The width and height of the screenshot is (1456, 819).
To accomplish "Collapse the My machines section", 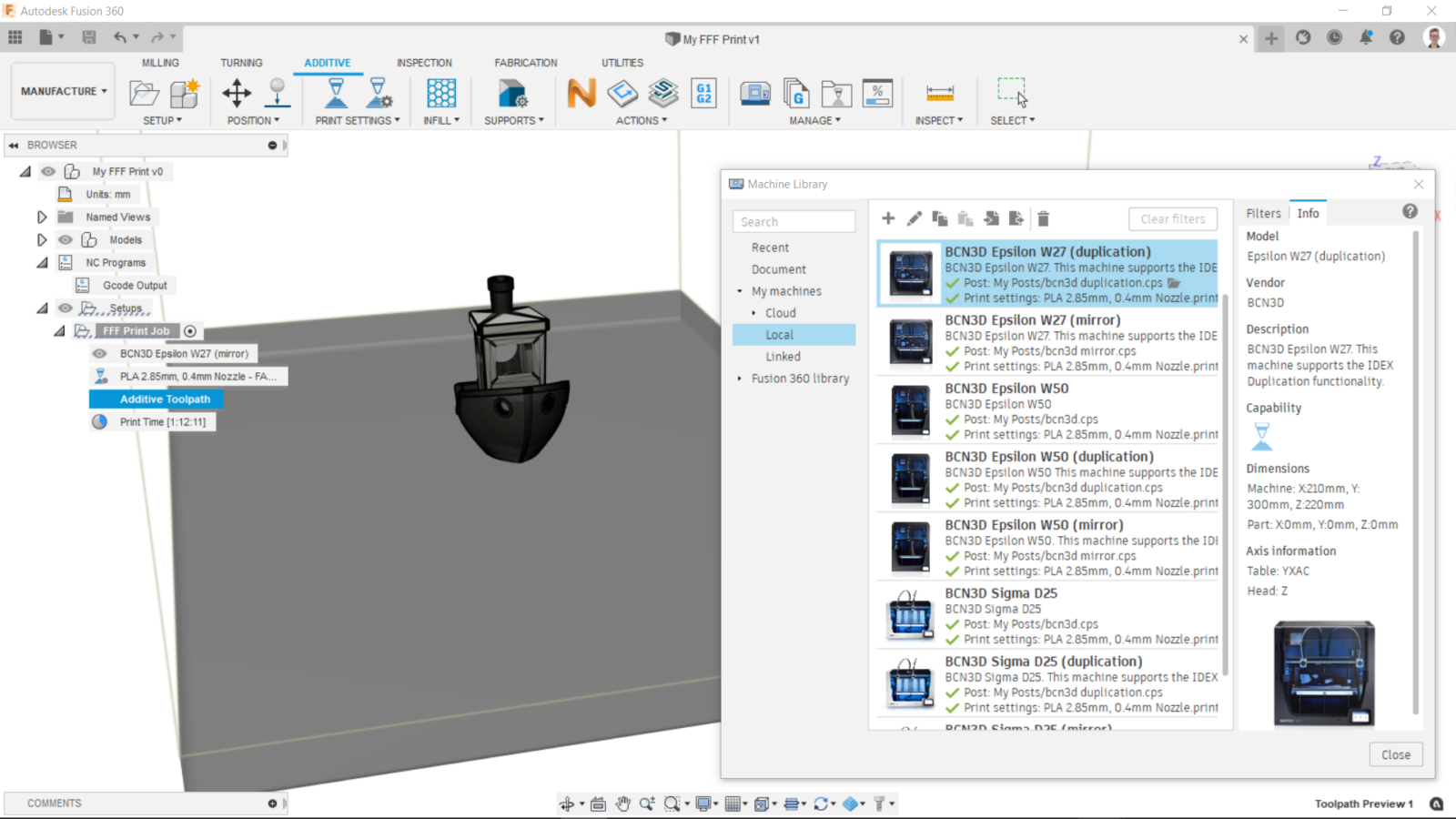I will [x=740, y=290].
